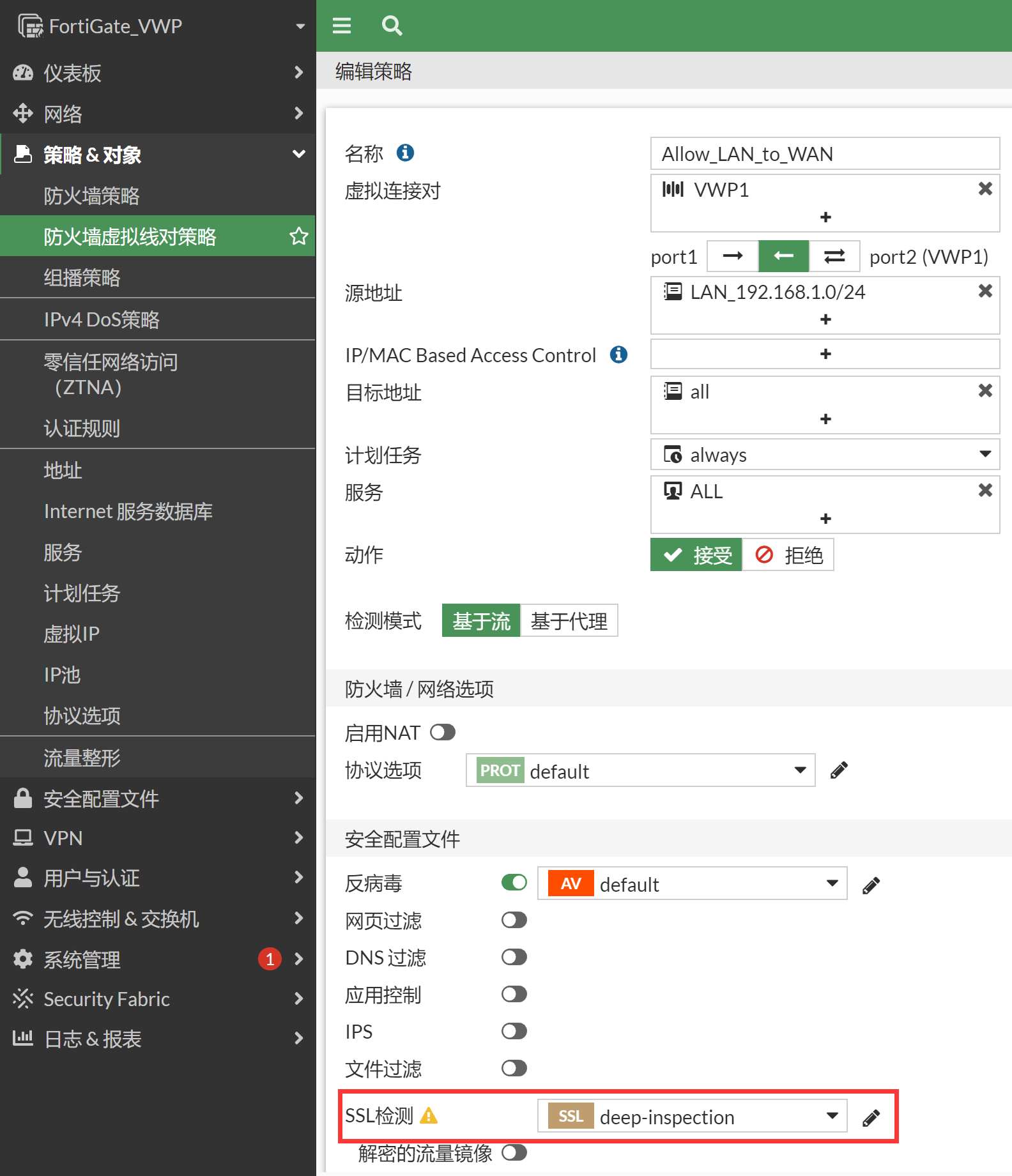Image resolution: width=1012 pixels, height=1176 pixels.
Task: Click the 名称 field containing Allow_LAN_to_WAN
Action: (824, 154)
